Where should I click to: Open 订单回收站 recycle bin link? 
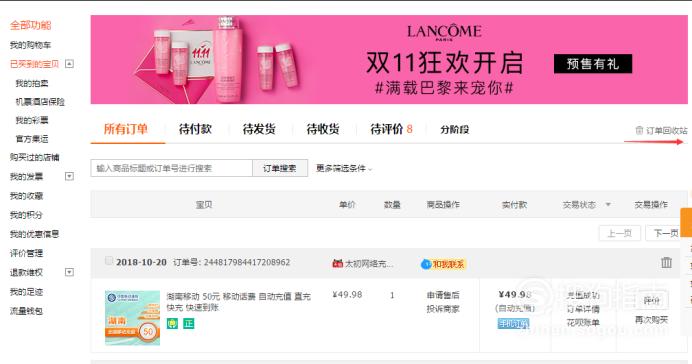[x=662, y=130]
